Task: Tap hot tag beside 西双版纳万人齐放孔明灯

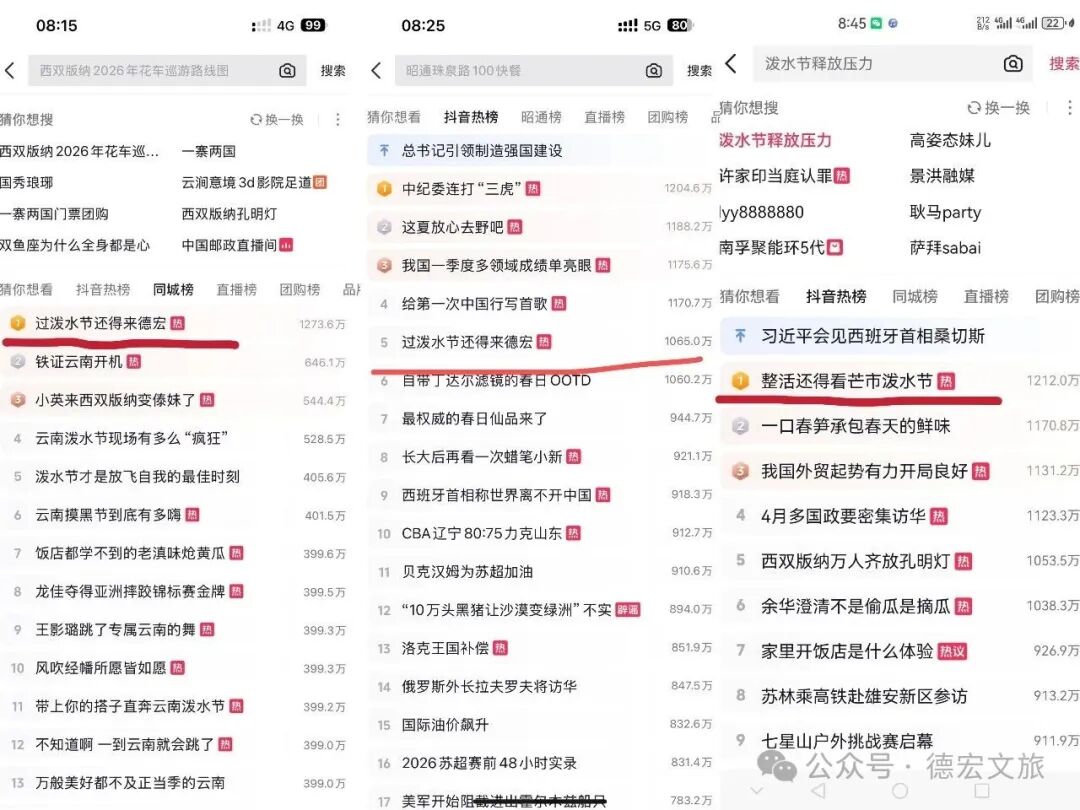Action: (963, 561)
